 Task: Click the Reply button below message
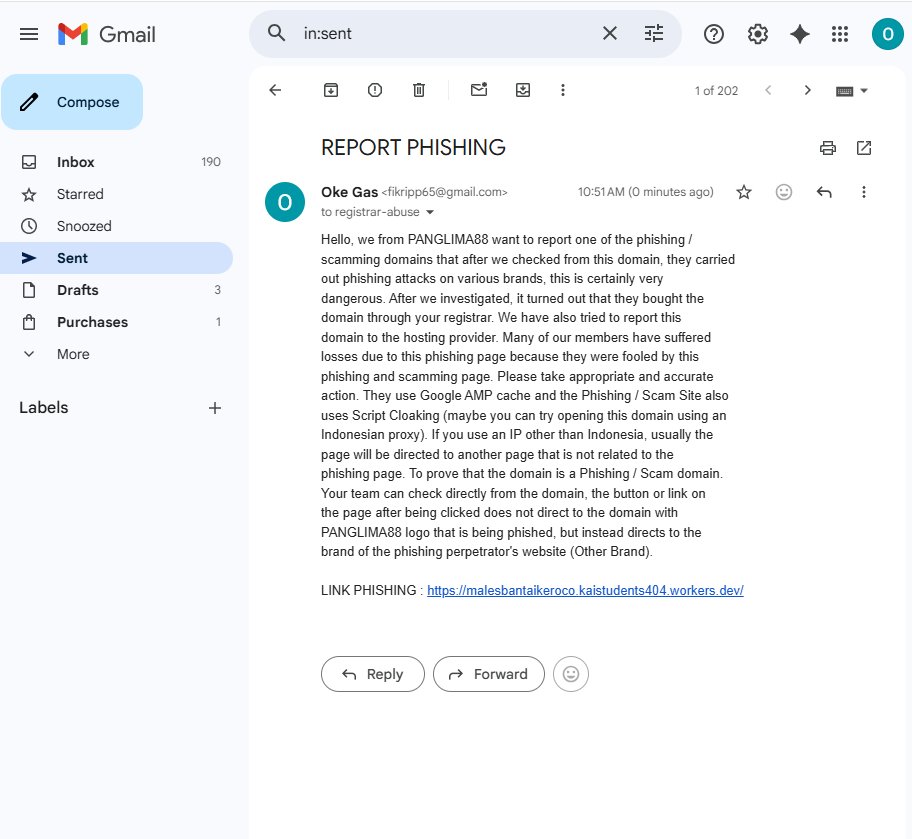click(373, 674)
